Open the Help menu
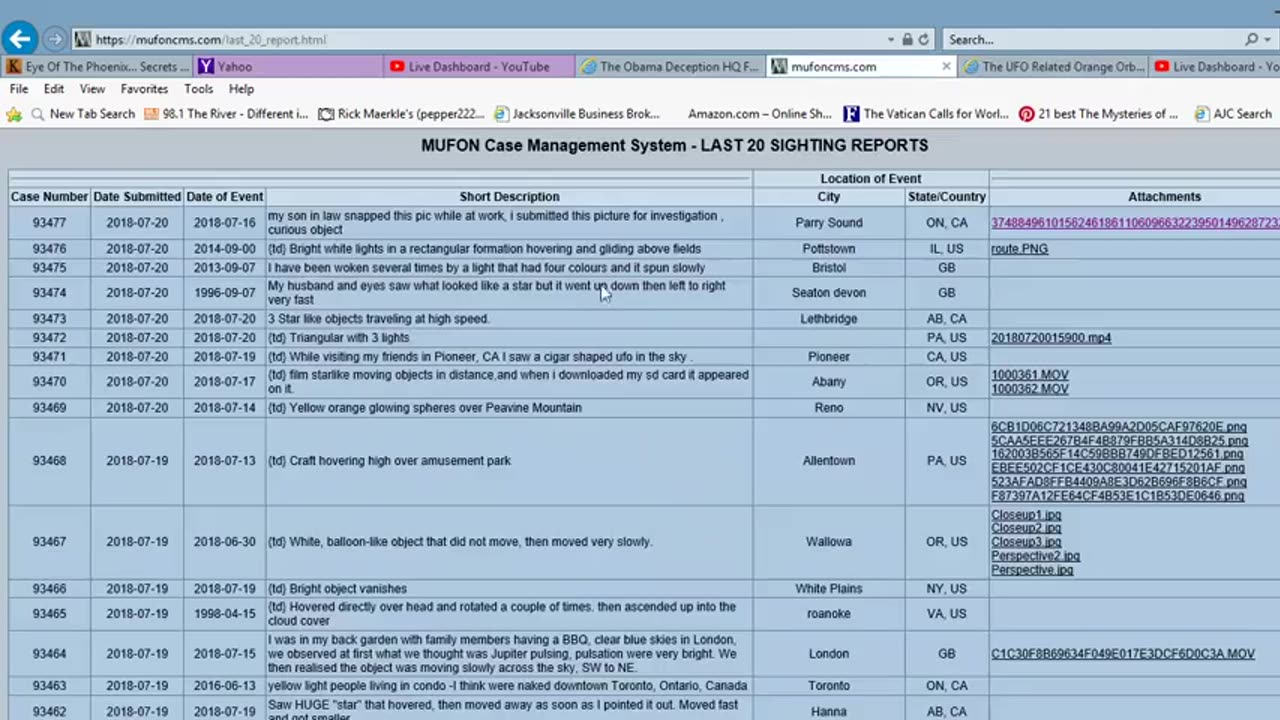Screen dimensions: 1280x720 tap(241, 89)
